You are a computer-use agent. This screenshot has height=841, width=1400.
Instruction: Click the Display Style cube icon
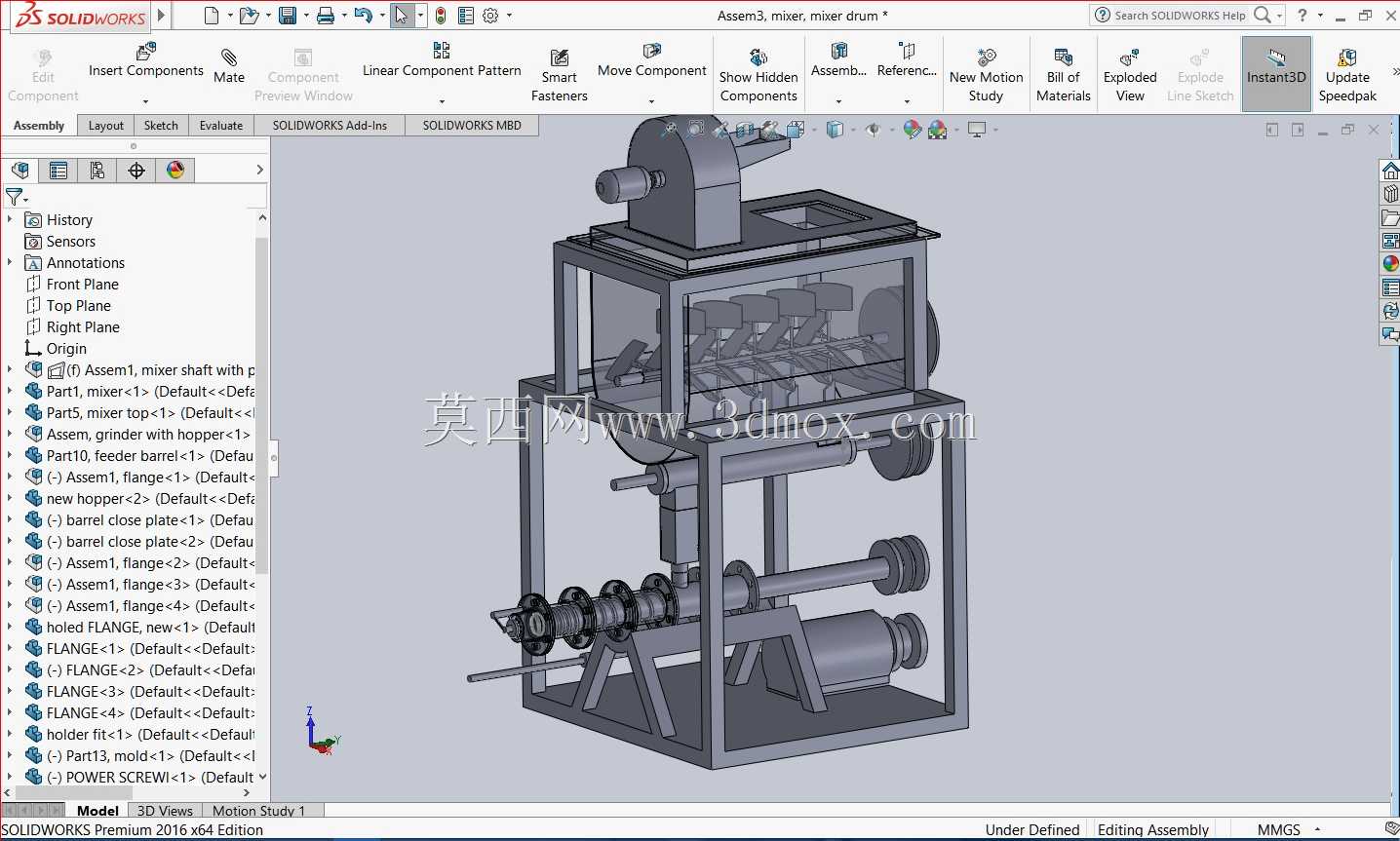pyautogui.click(x=835, y=129)
